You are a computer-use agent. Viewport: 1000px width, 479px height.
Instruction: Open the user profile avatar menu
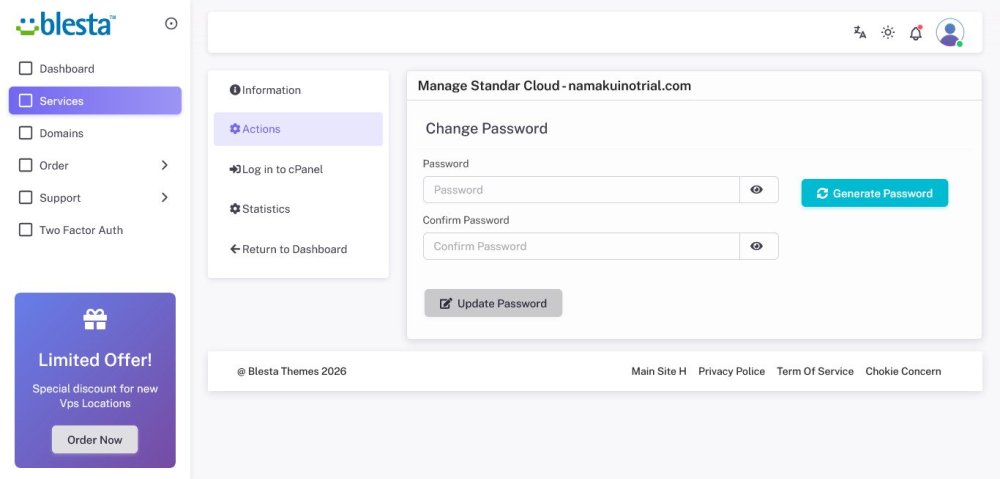click(x=949, y=33)
